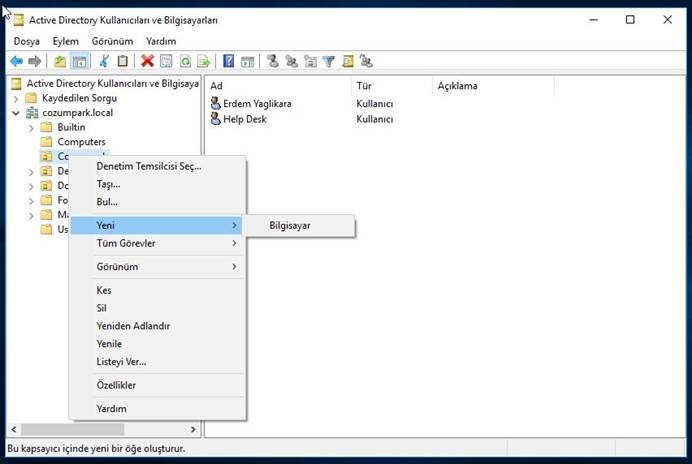Choose Listeyi Ver... context menu item

[x=157, y=362]
